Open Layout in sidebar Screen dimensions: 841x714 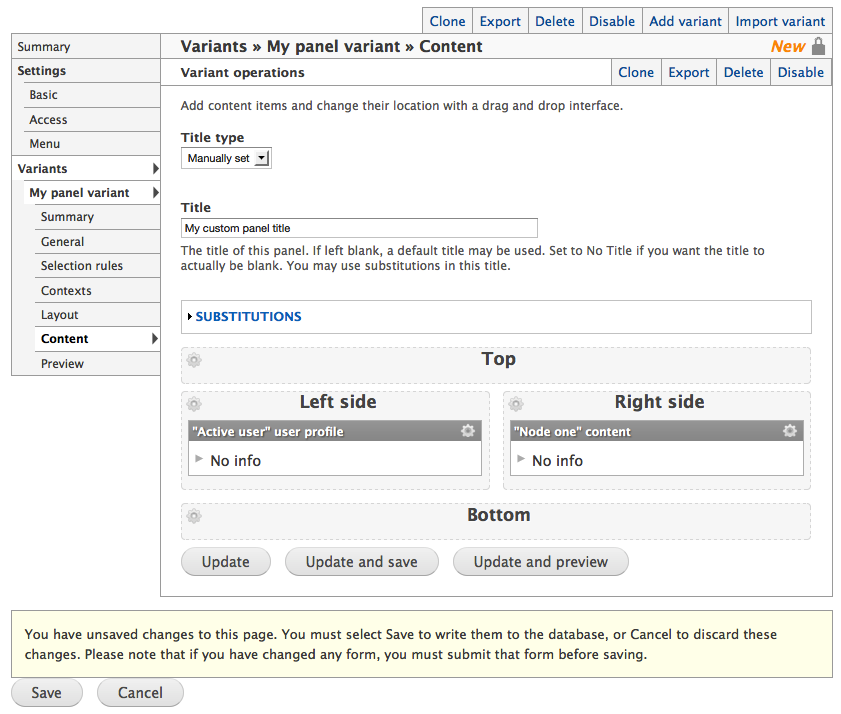[98, 314]
